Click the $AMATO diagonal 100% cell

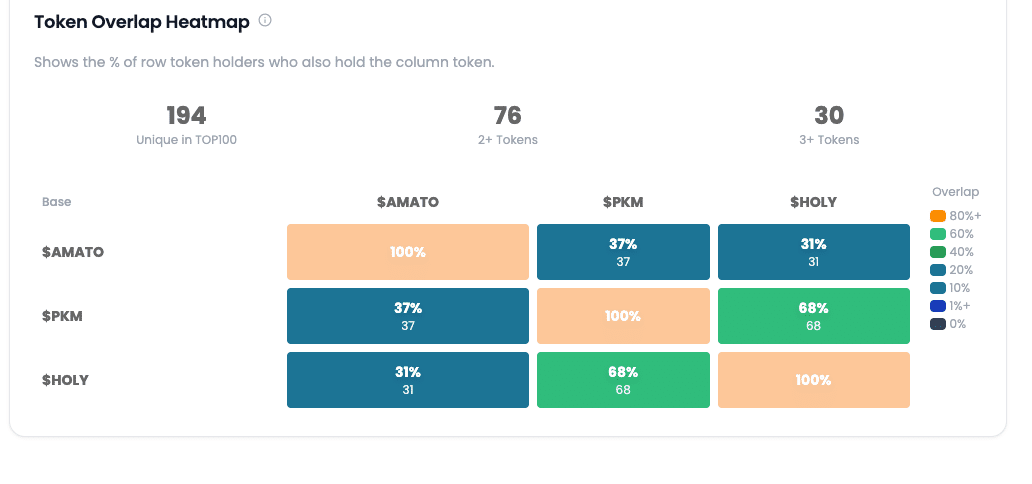point(407,252)
